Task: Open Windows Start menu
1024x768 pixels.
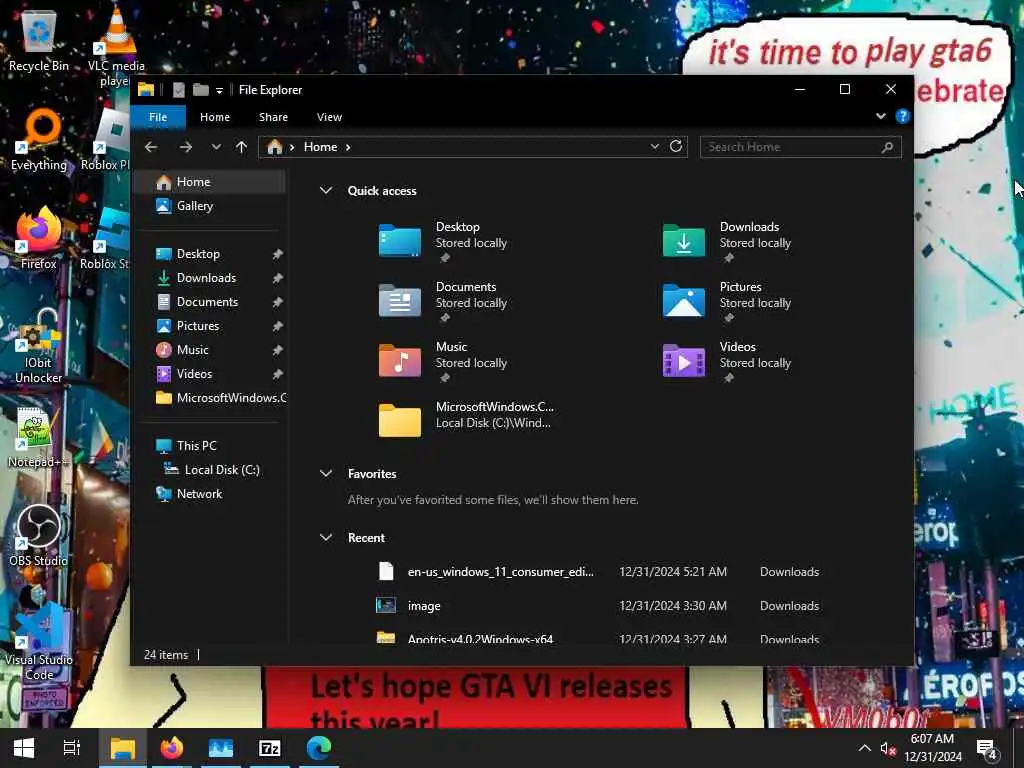Action: pos(24,748)
